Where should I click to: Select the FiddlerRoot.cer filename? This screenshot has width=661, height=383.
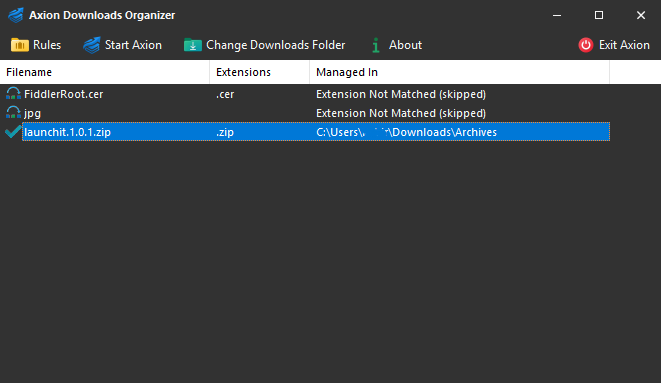(63, 94)
